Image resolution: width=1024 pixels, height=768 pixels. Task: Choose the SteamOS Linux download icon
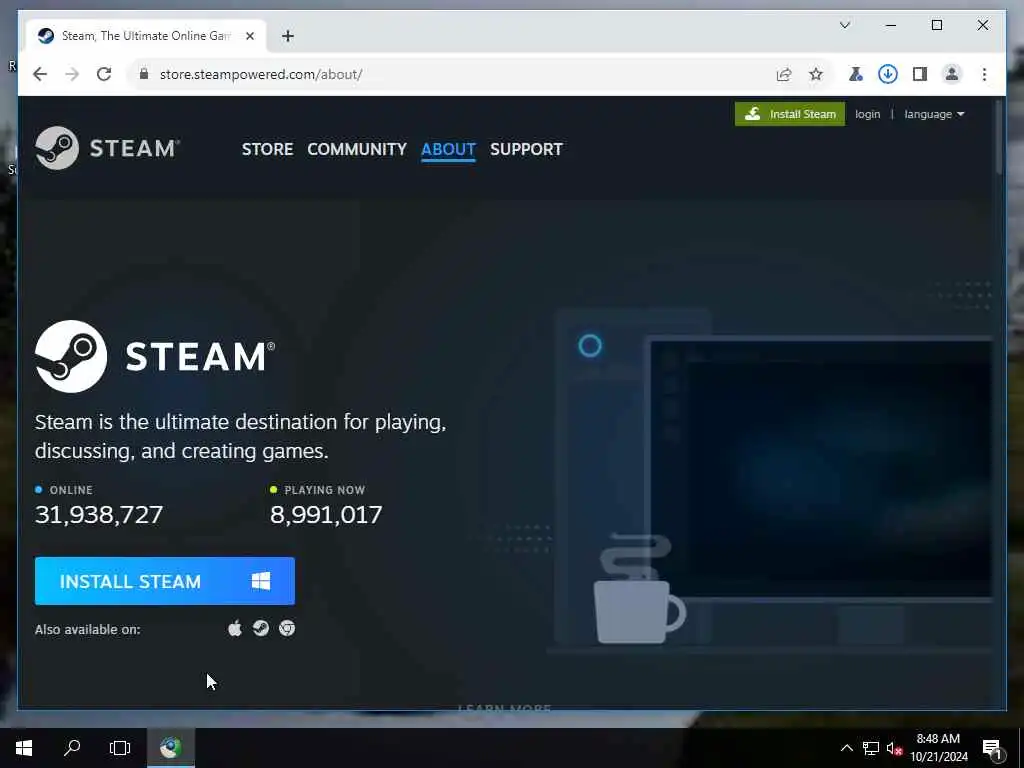pyautogui.click(x=261, y=628)
